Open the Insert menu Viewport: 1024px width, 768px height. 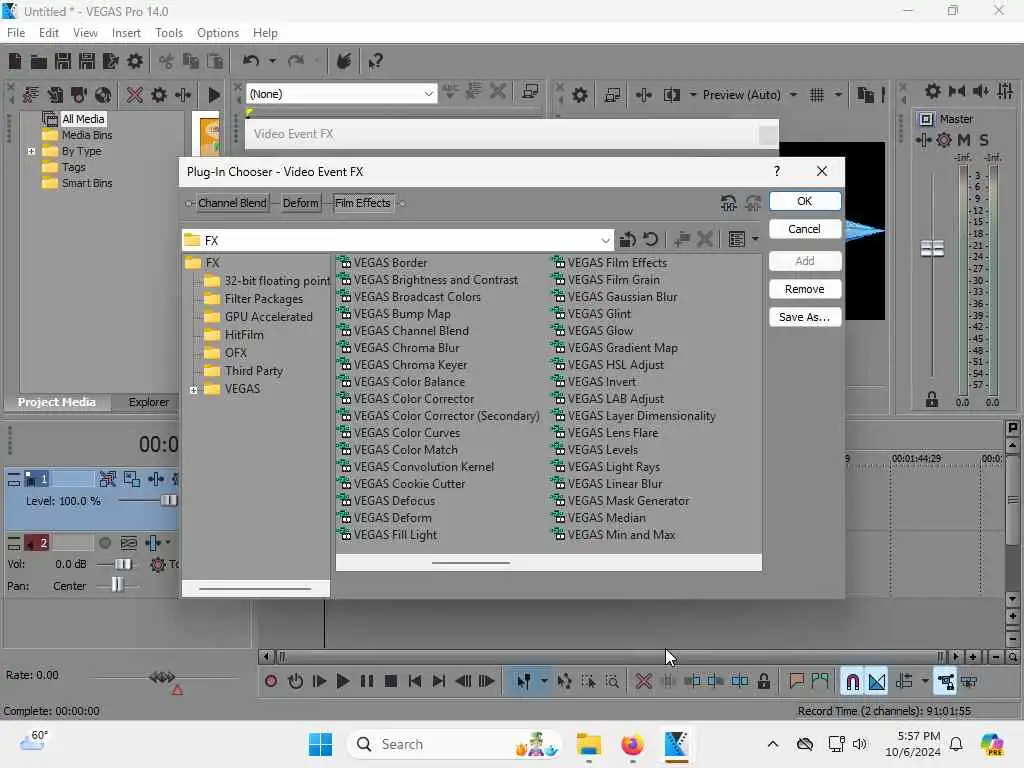tap(126, 33)
